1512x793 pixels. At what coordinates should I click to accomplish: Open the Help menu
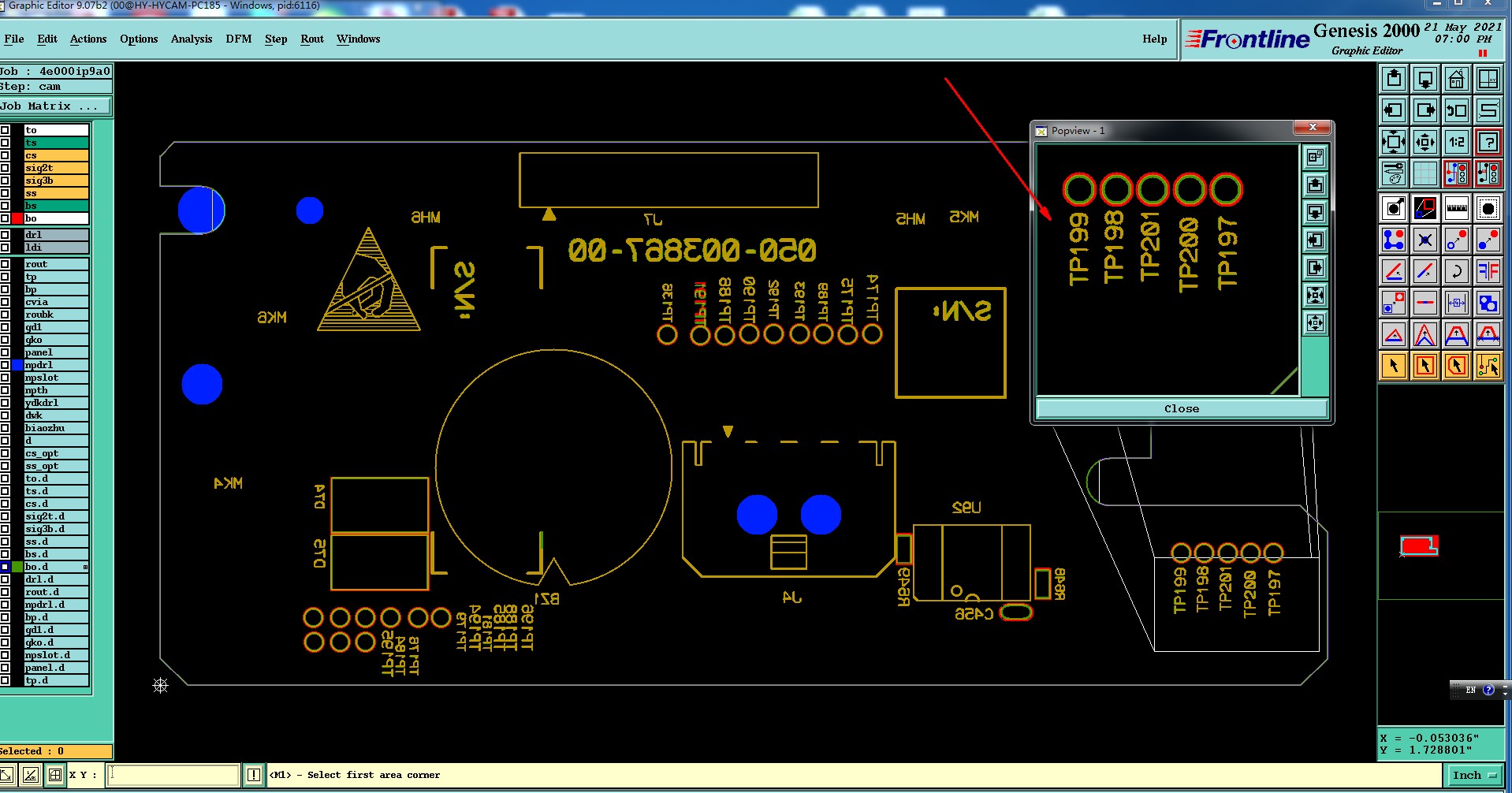point(1155,39)
